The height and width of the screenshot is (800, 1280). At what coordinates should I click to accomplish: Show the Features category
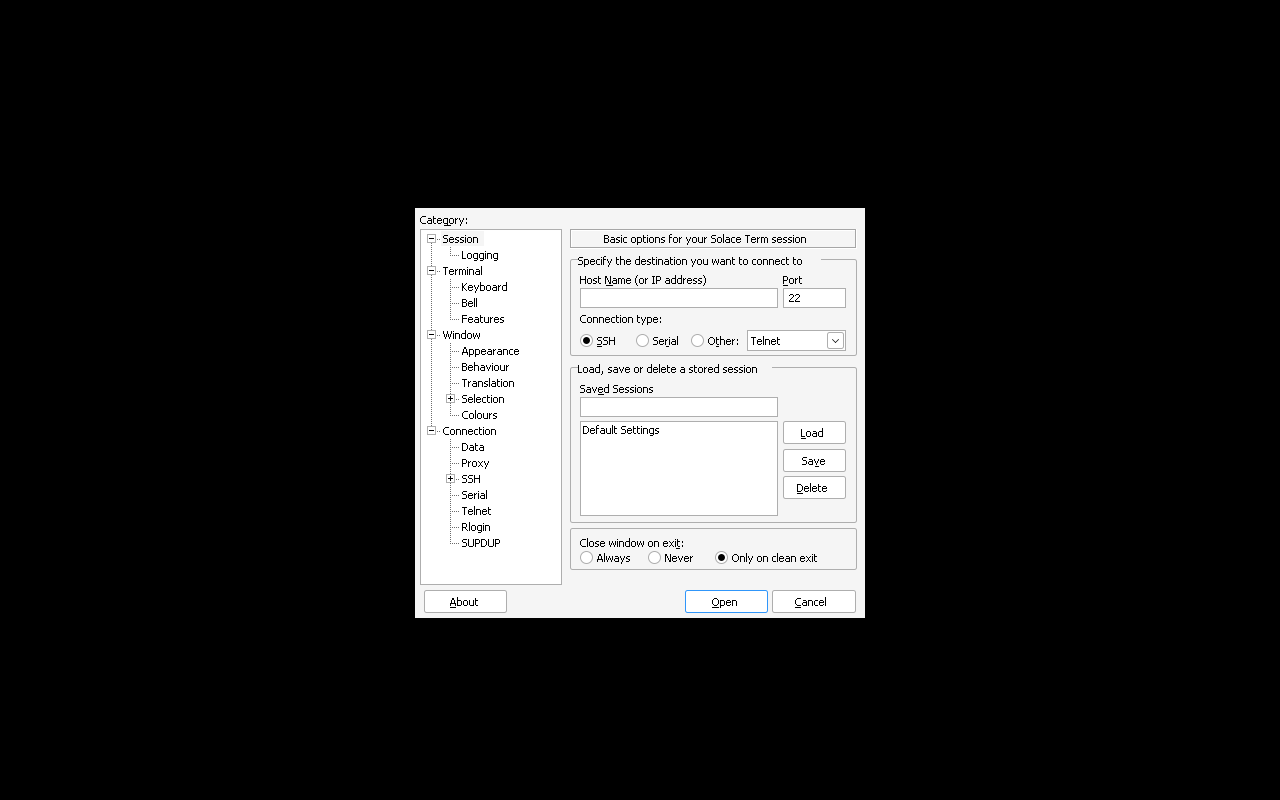[x=483, y=319]
